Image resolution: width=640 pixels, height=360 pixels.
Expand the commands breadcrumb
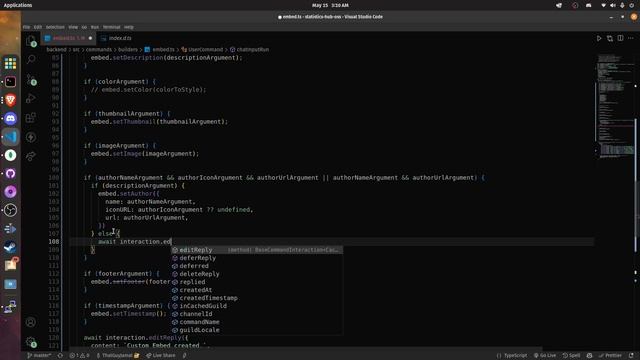pyautogui.click(x=98, y=49)
